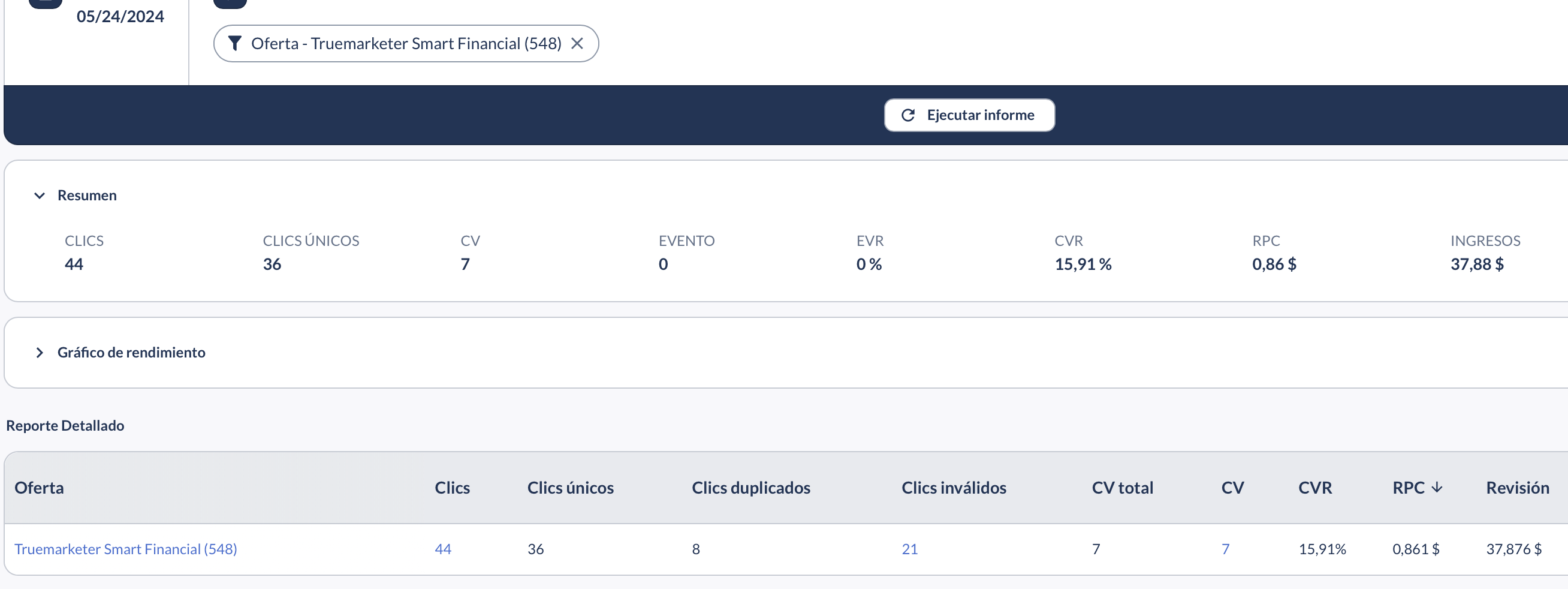The width and height of the screenshot is (1568, 589).
Task: Open the 21 Clics inválidos link
Action: pyautogui.click(x=909, y=548)
